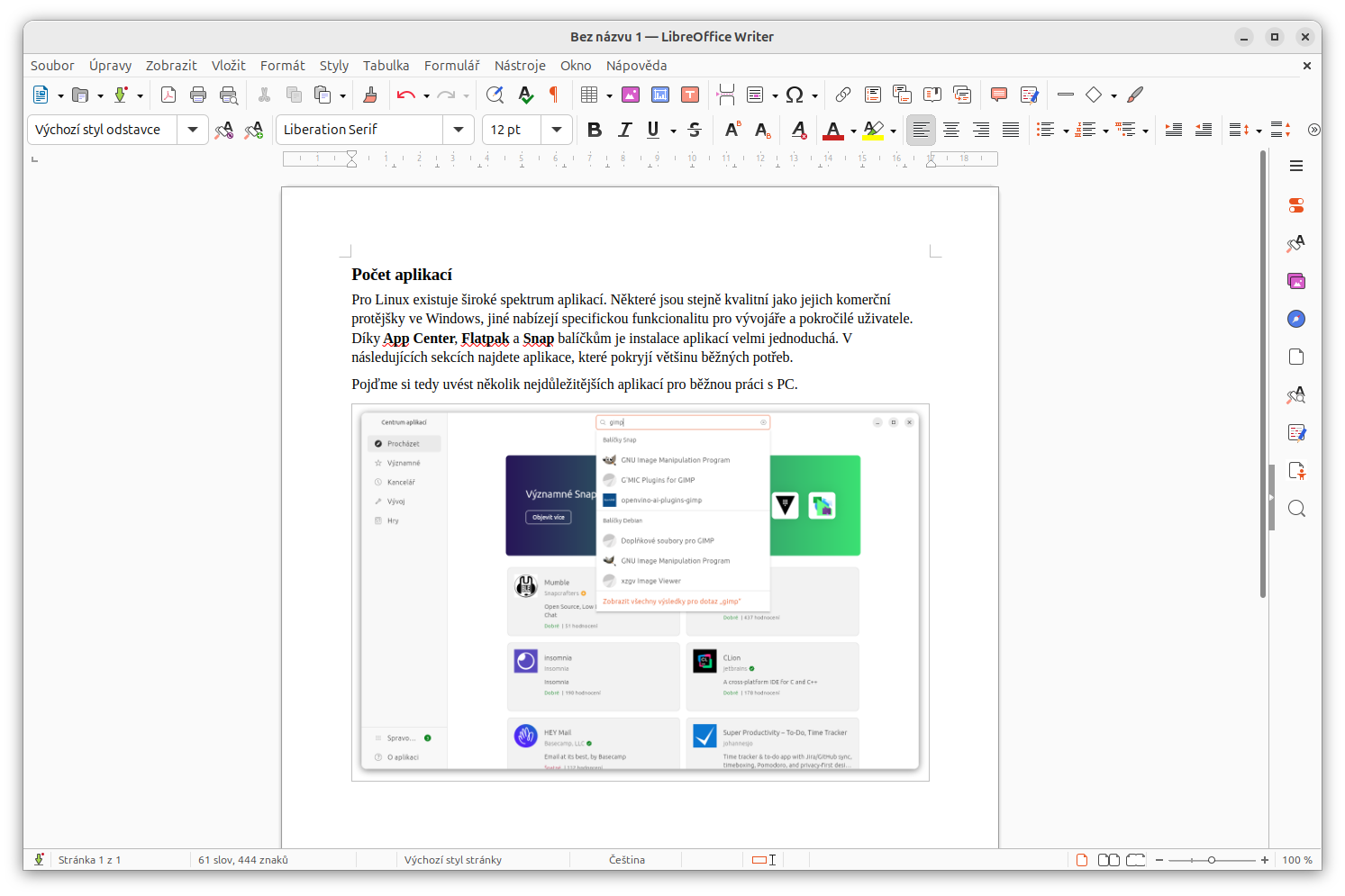Toggle bold formatting
The width and height of the screenshot is (1345, 896).
click(594, 130)
